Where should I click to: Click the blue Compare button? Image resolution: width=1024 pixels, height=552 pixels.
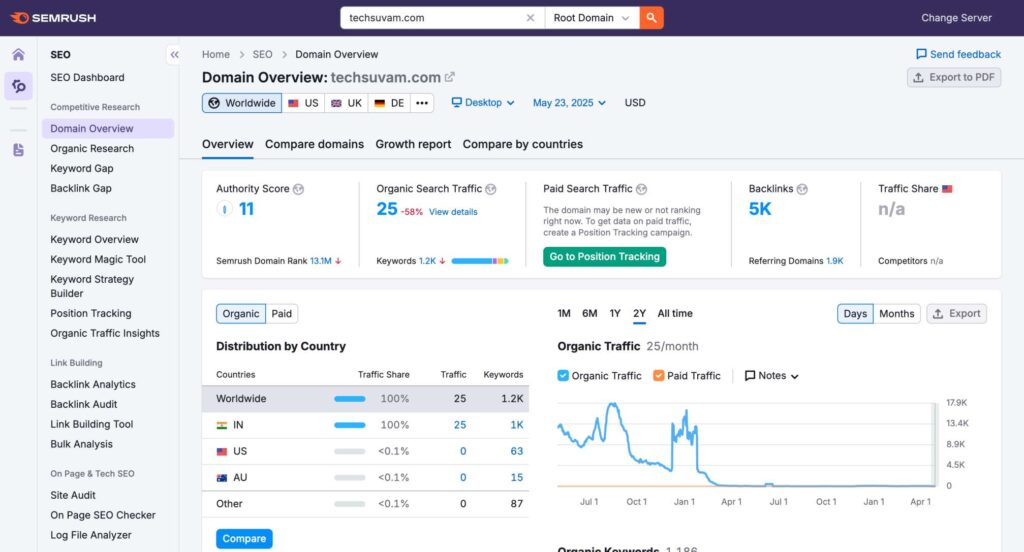(244, 539)
